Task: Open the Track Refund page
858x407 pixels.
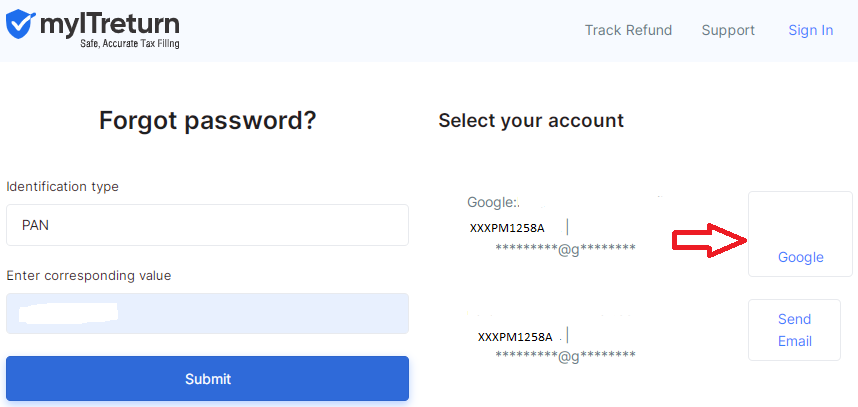Action: (628, 30)
